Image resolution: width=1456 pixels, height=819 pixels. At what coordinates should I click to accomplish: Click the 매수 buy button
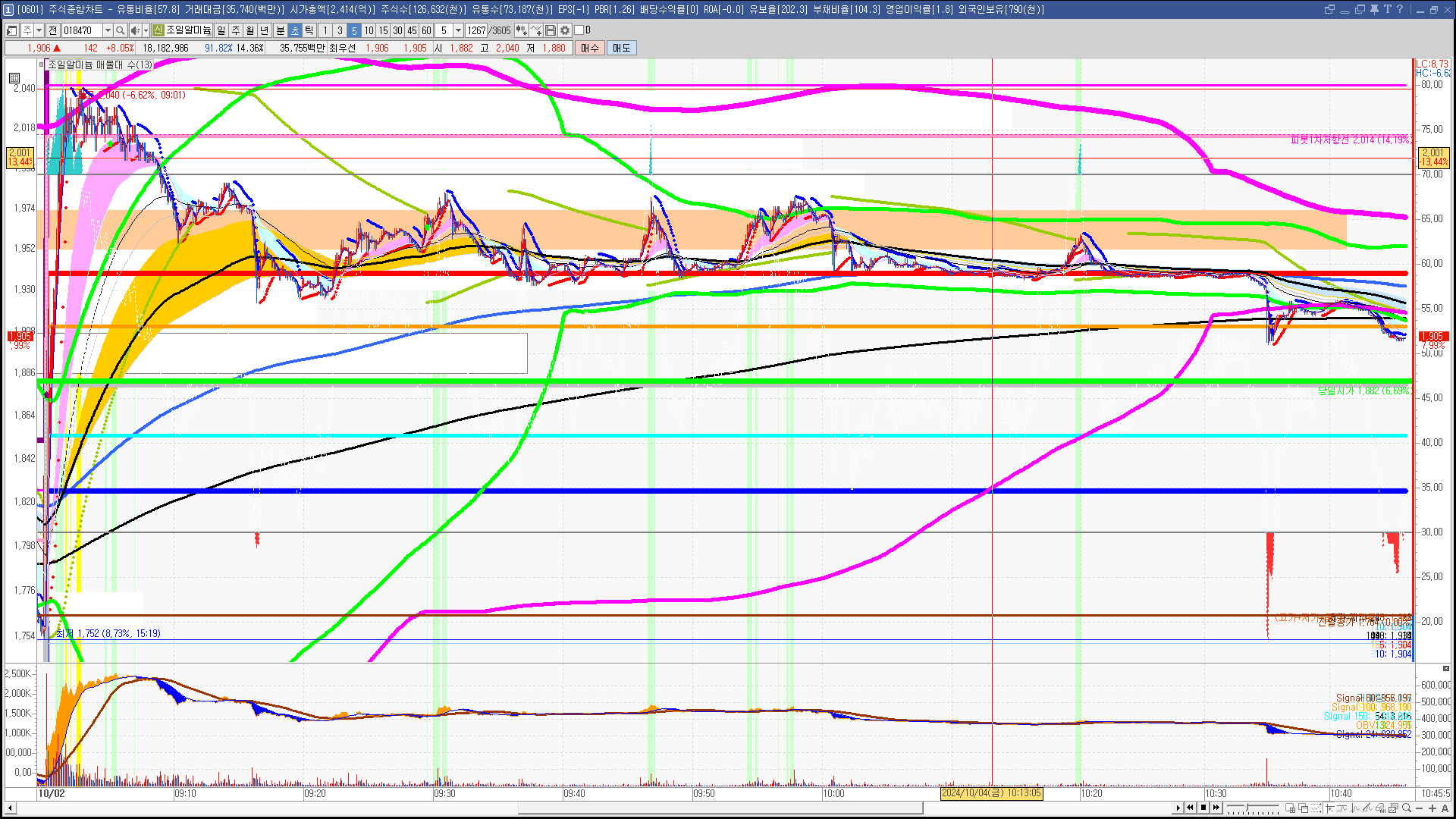click(590, 48)
